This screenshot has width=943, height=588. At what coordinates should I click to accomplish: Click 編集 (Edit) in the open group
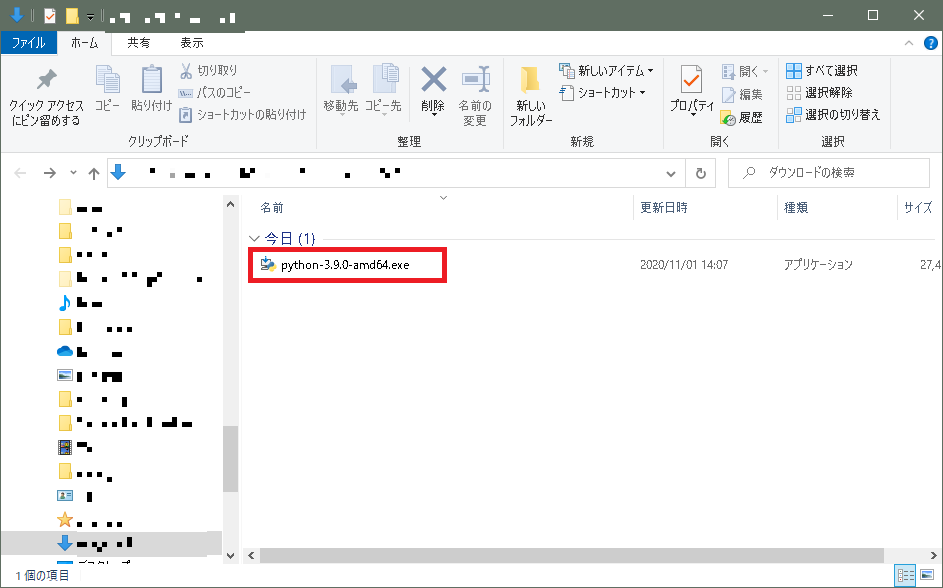(742, 94)
